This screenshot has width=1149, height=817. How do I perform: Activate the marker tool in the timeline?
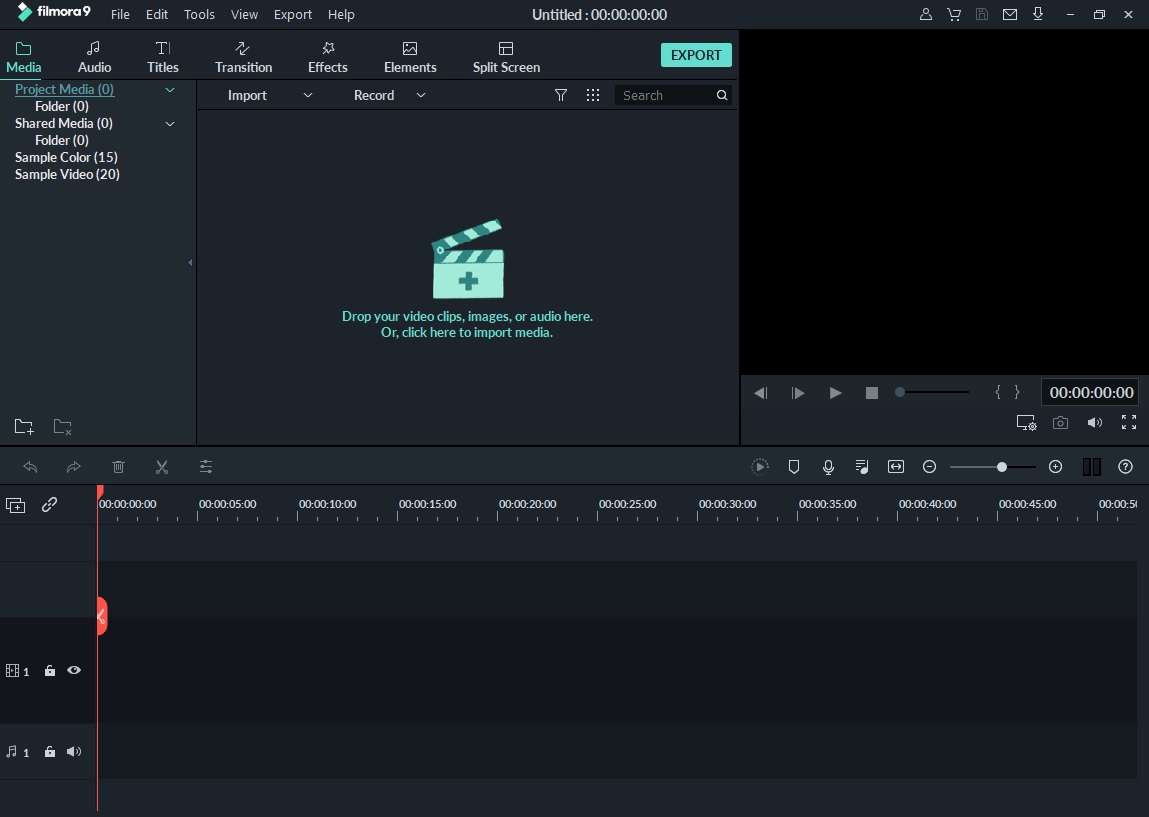pos(793,466)
